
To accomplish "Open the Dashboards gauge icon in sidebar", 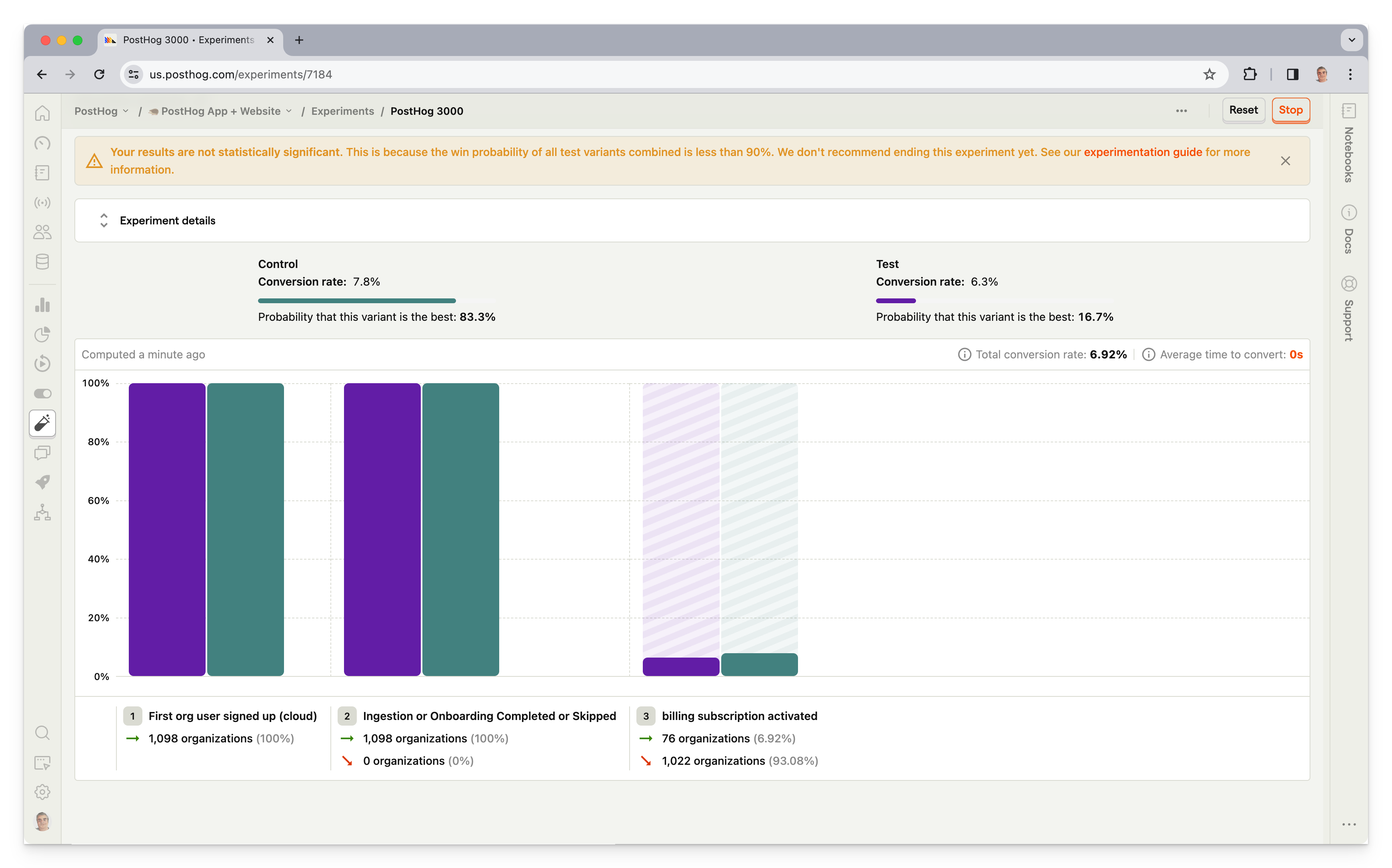I will (x=42, y=143).
